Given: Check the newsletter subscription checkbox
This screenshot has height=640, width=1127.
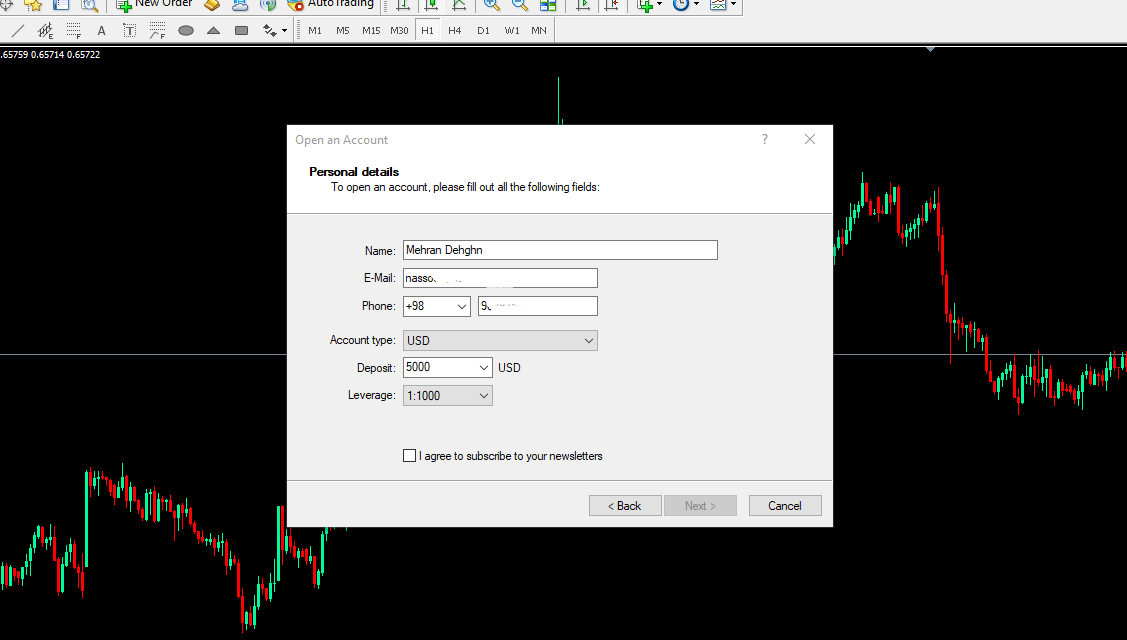Looking at the screenshot, I should (409, 456).
